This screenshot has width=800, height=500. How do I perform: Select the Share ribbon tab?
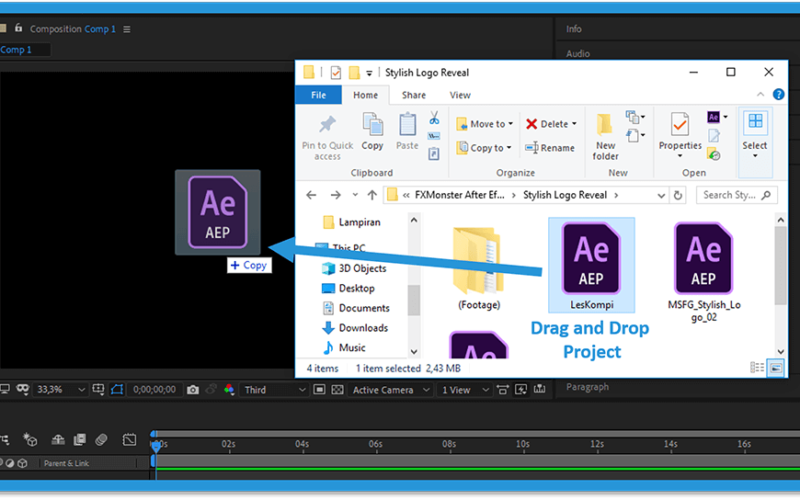click(413, 95)
